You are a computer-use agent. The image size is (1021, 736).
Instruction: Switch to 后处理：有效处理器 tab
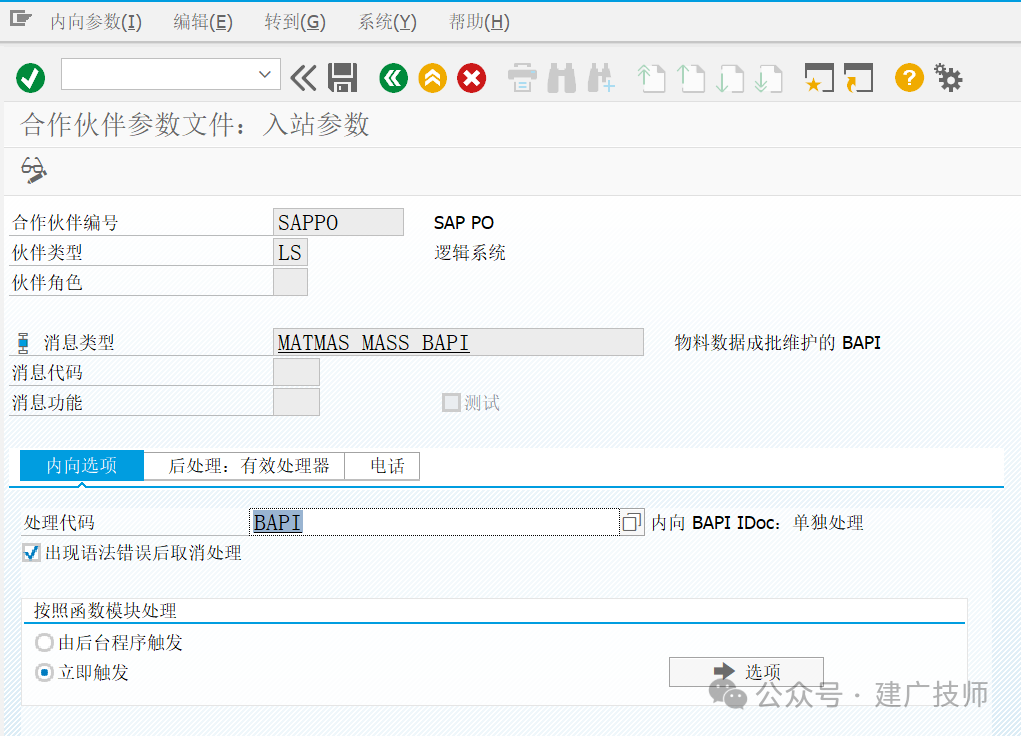(245, 466)
